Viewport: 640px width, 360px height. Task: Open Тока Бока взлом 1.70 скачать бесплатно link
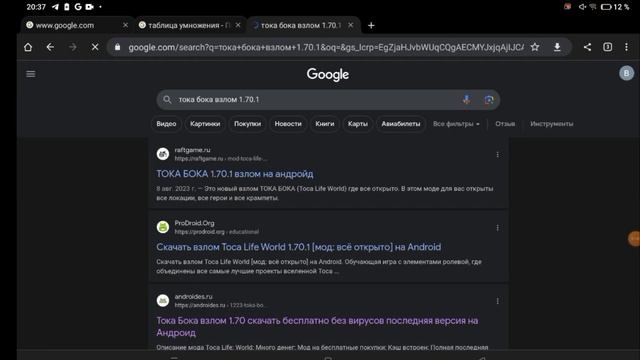317,326
